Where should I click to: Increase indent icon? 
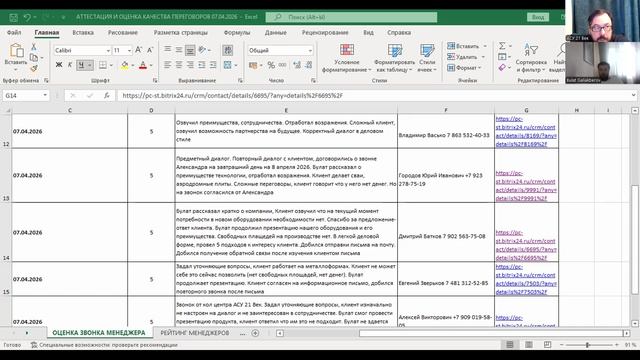(x=213, y=65)
